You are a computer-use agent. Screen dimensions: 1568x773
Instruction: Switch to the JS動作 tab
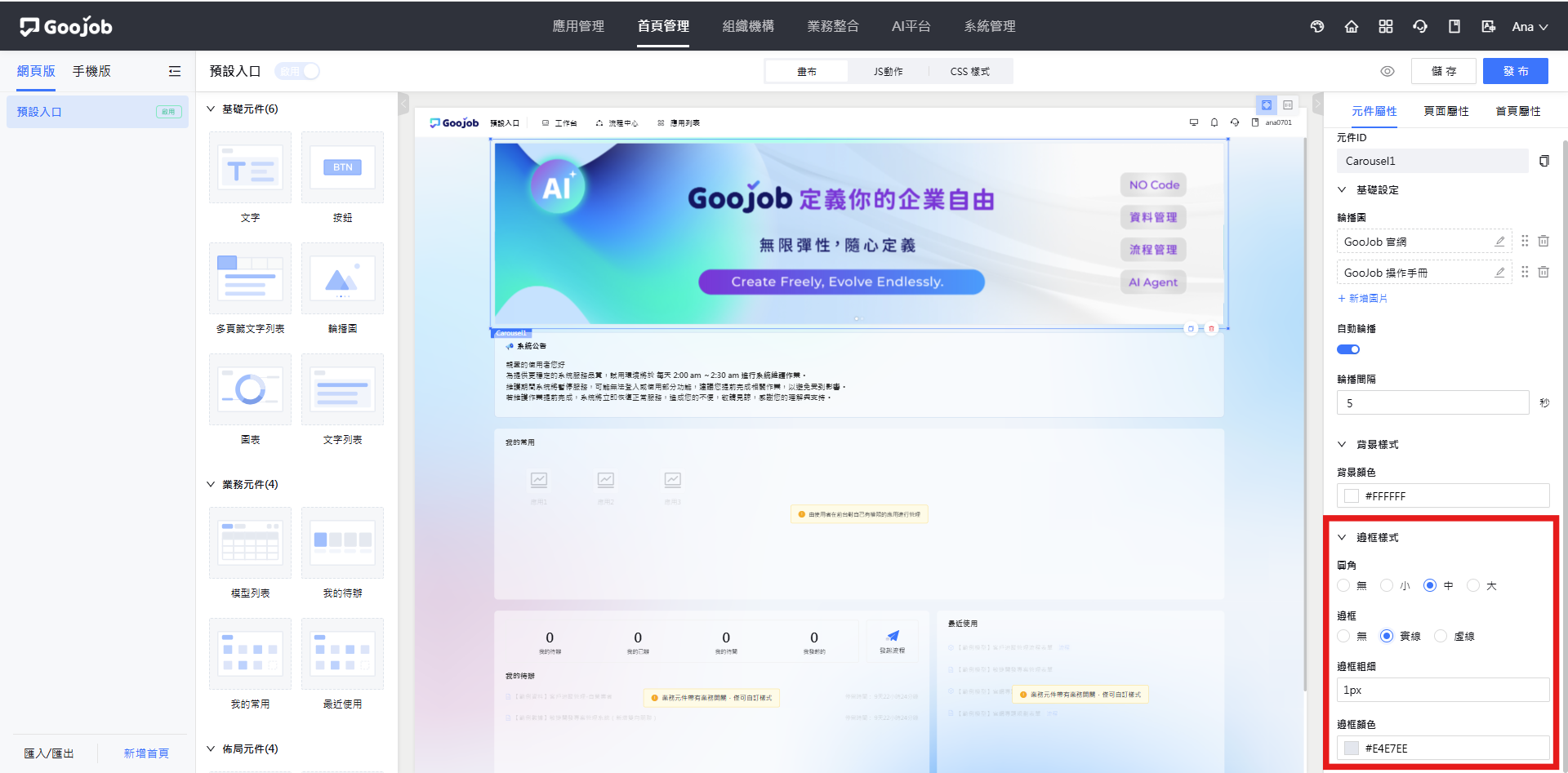(x=889, y=71)
